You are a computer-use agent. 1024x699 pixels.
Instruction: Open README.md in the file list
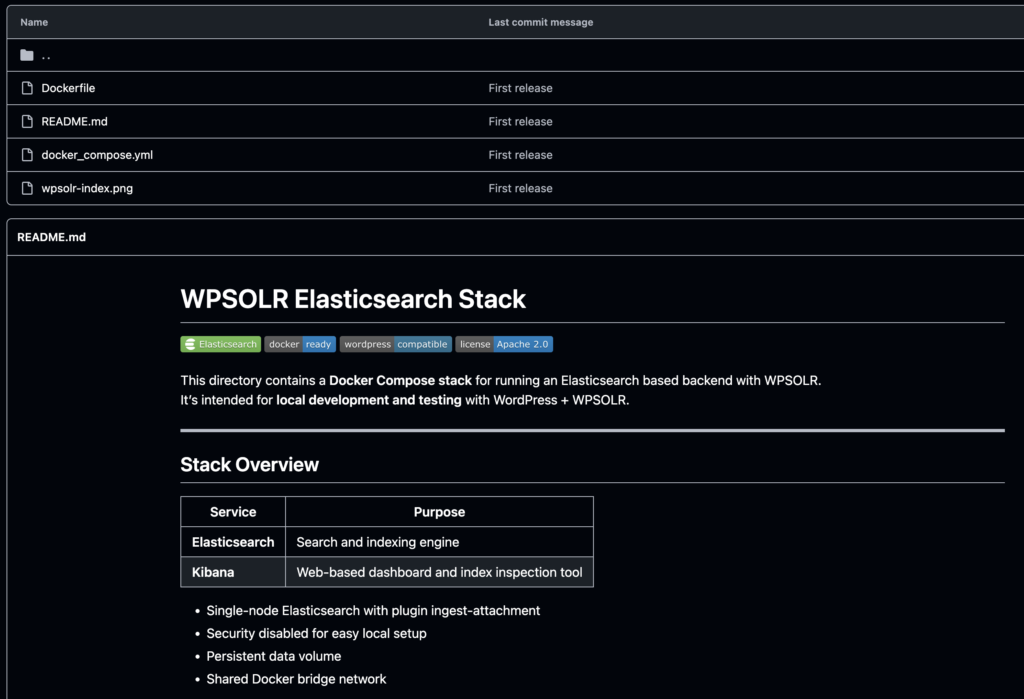(74, 121)
